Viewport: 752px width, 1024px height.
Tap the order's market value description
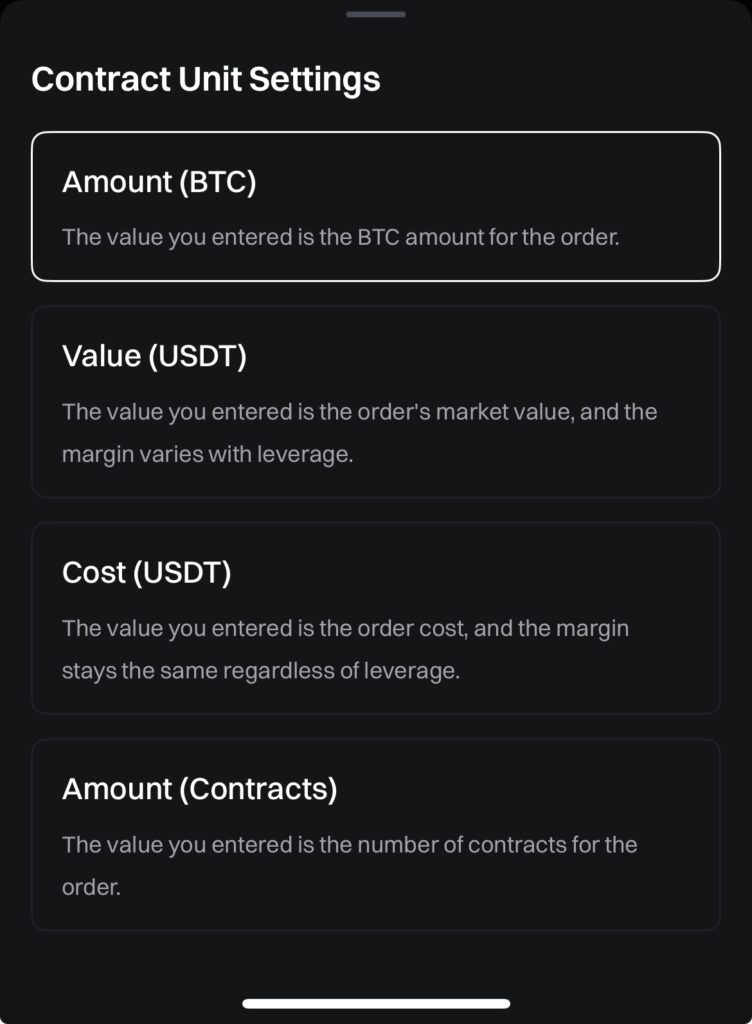point(359,412)
